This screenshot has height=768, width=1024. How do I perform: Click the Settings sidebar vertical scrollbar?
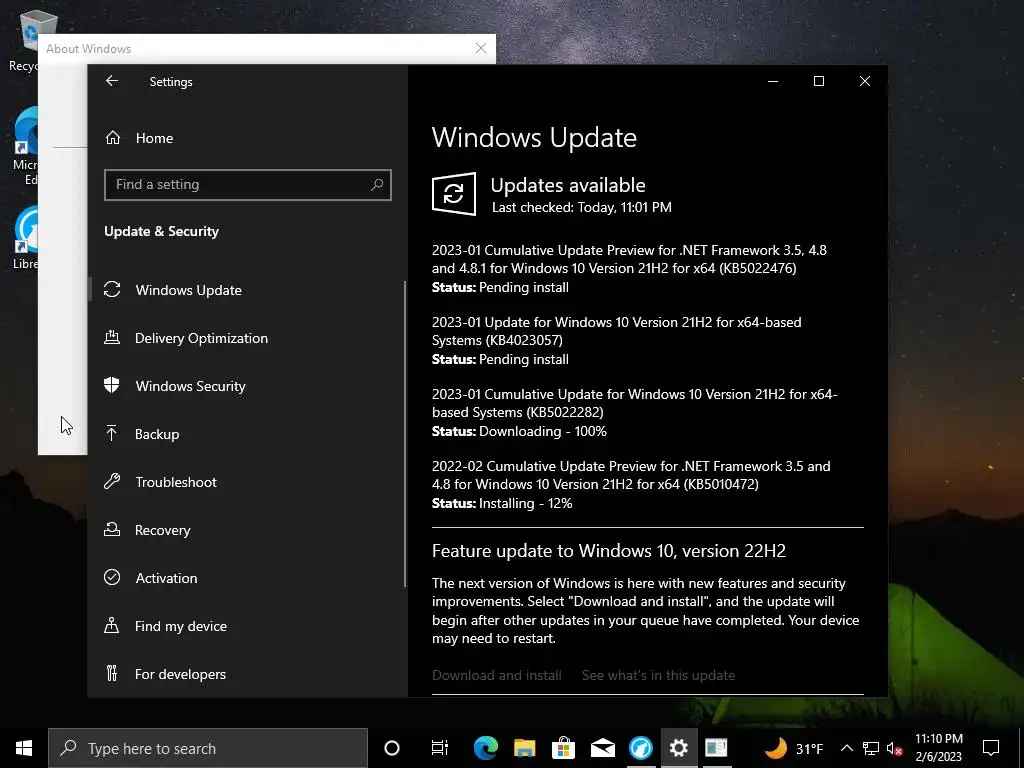(405, 434)
